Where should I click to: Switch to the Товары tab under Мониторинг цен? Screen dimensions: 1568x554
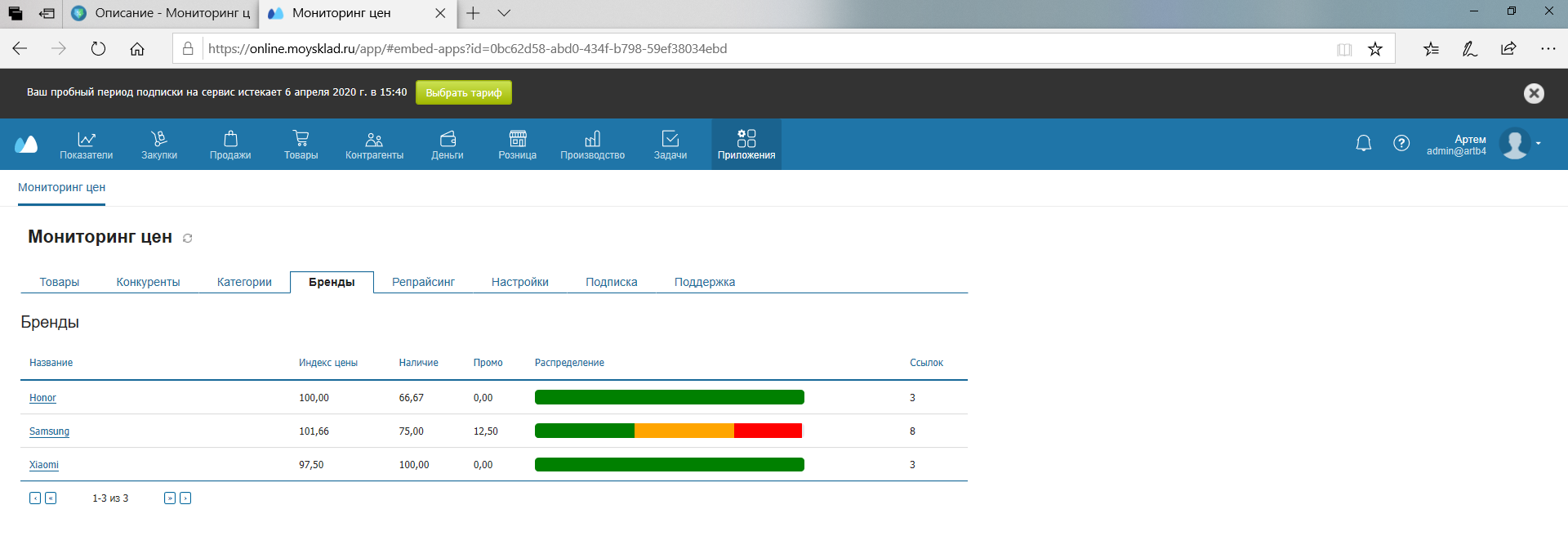coord(60,282)
